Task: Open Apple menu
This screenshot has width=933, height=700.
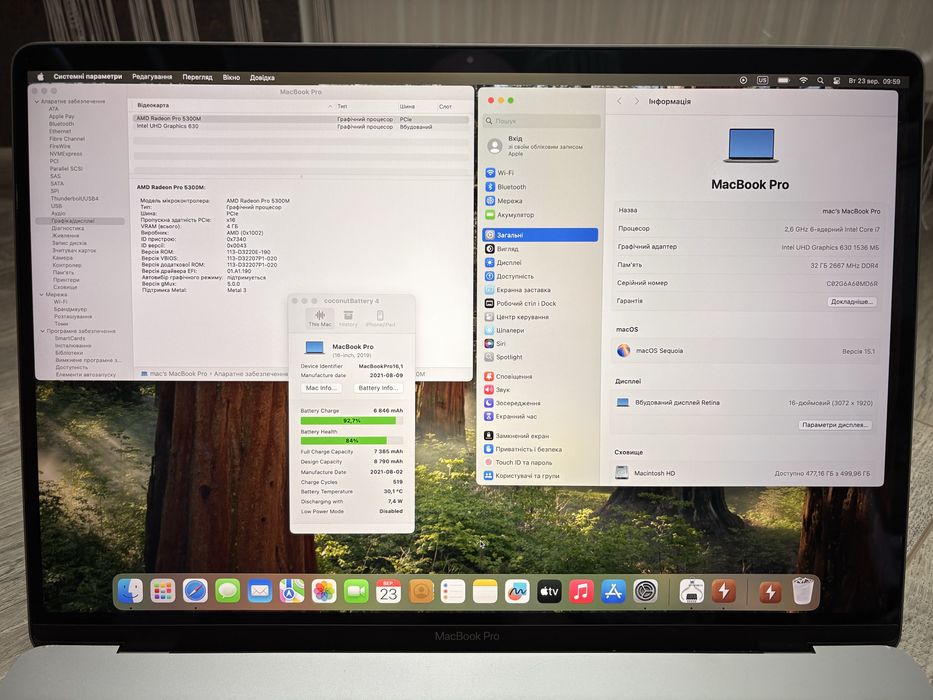Action: pos(41,77)
